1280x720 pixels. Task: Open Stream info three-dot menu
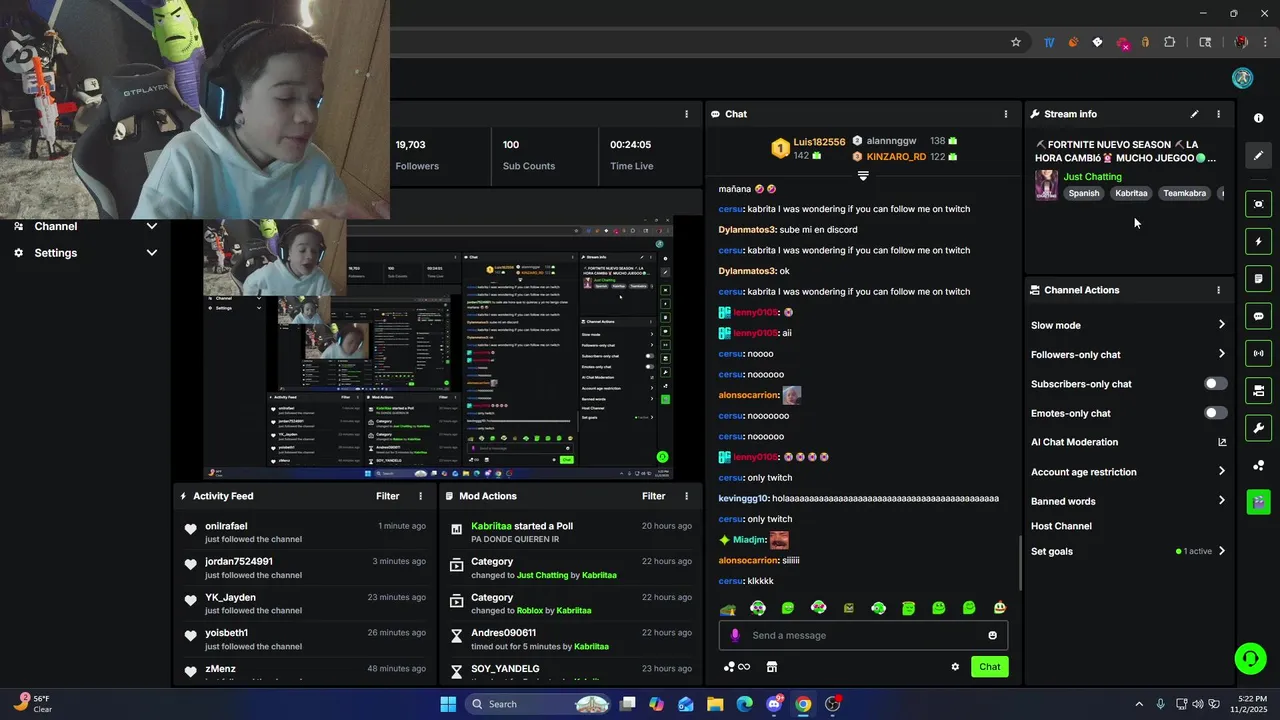click(1218, 114)
